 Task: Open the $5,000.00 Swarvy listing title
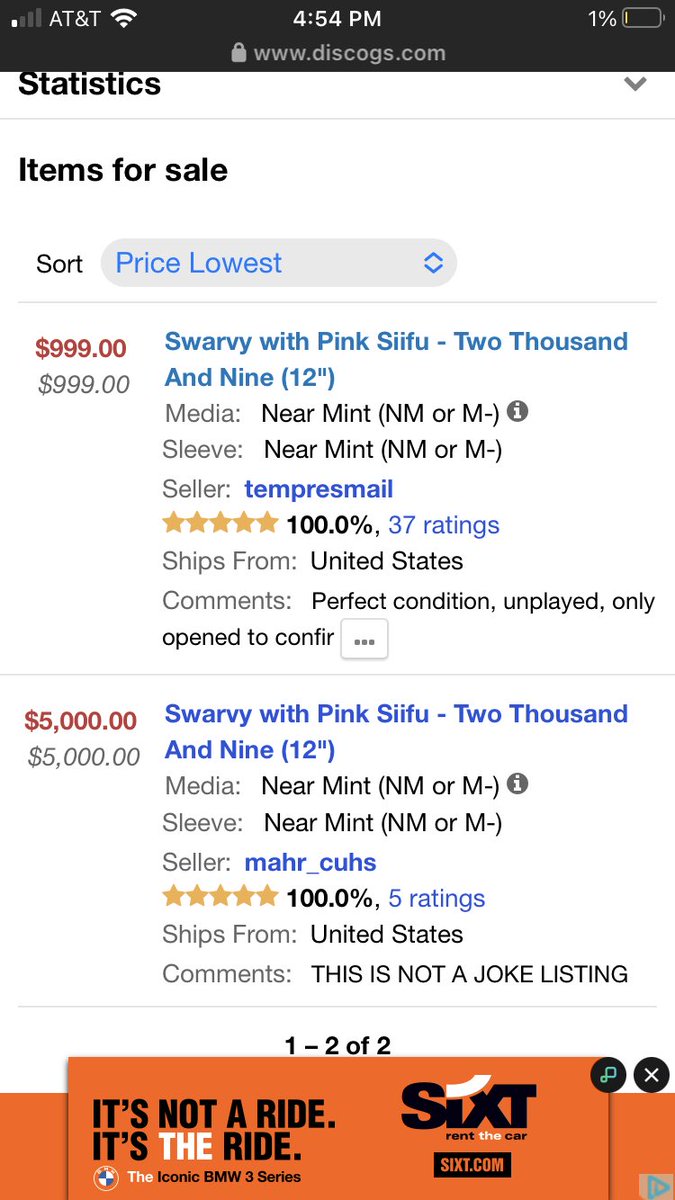(x=396, y=732)
